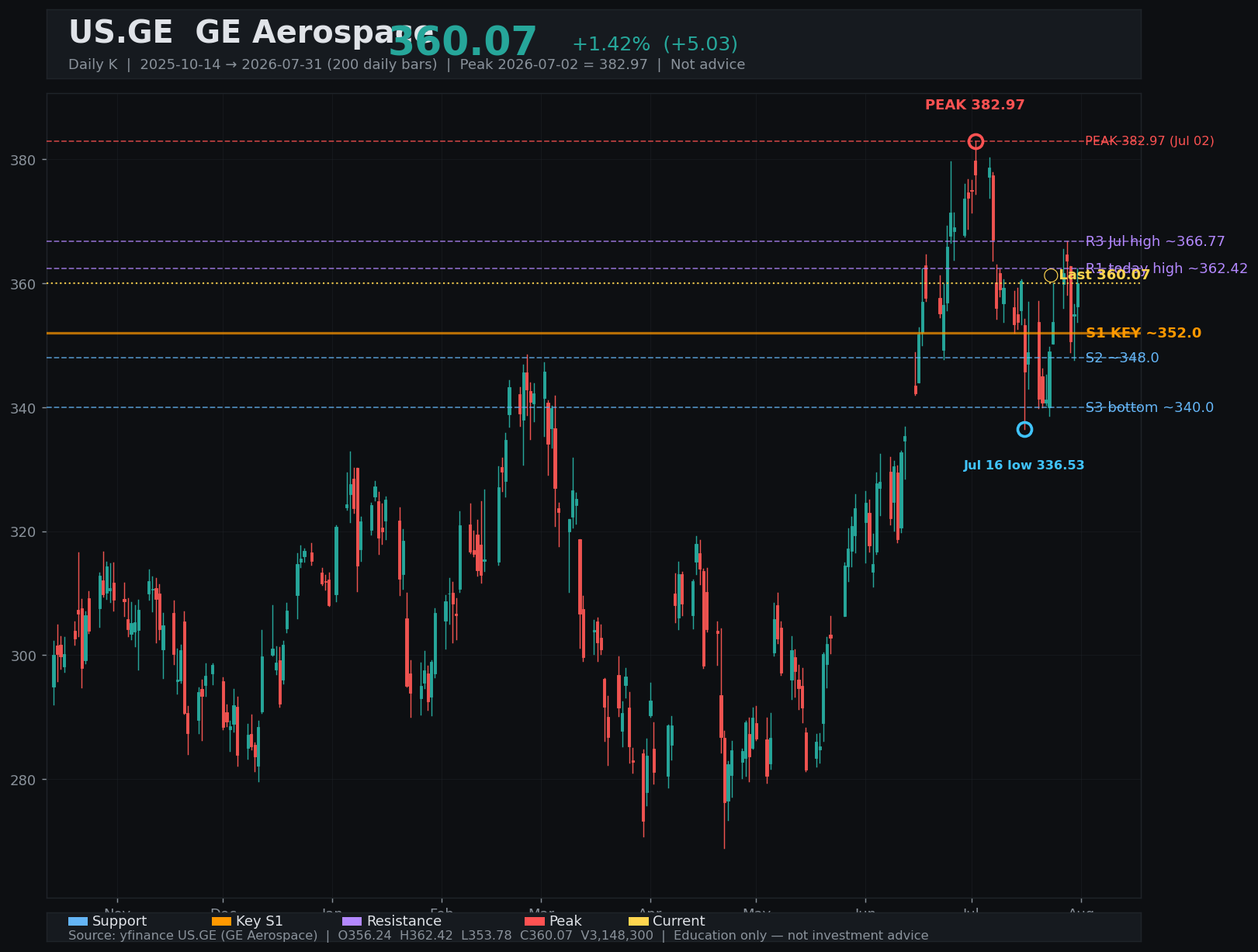
Task: Click the R1 today high ~362.42 label
Action: coord(1166,268)
